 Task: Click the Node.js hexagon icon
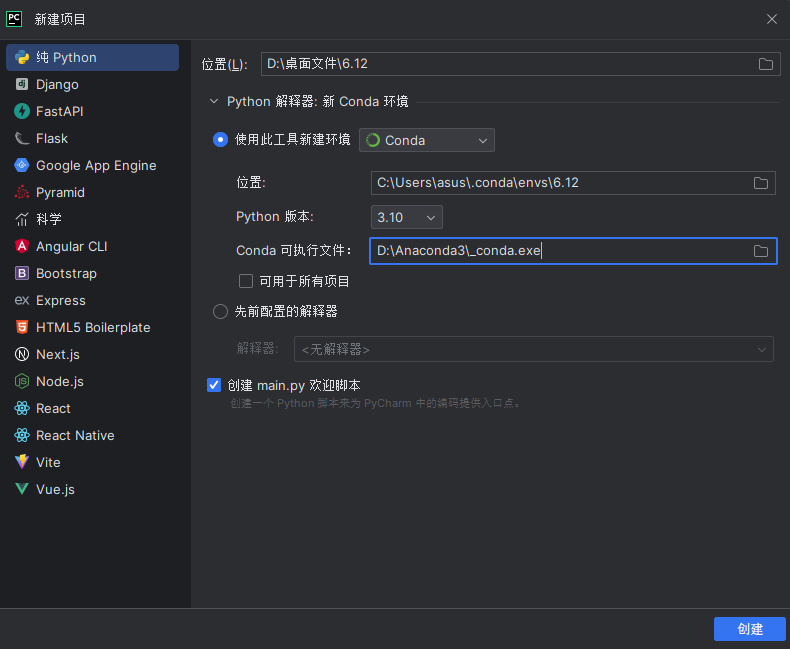[22, 381]
